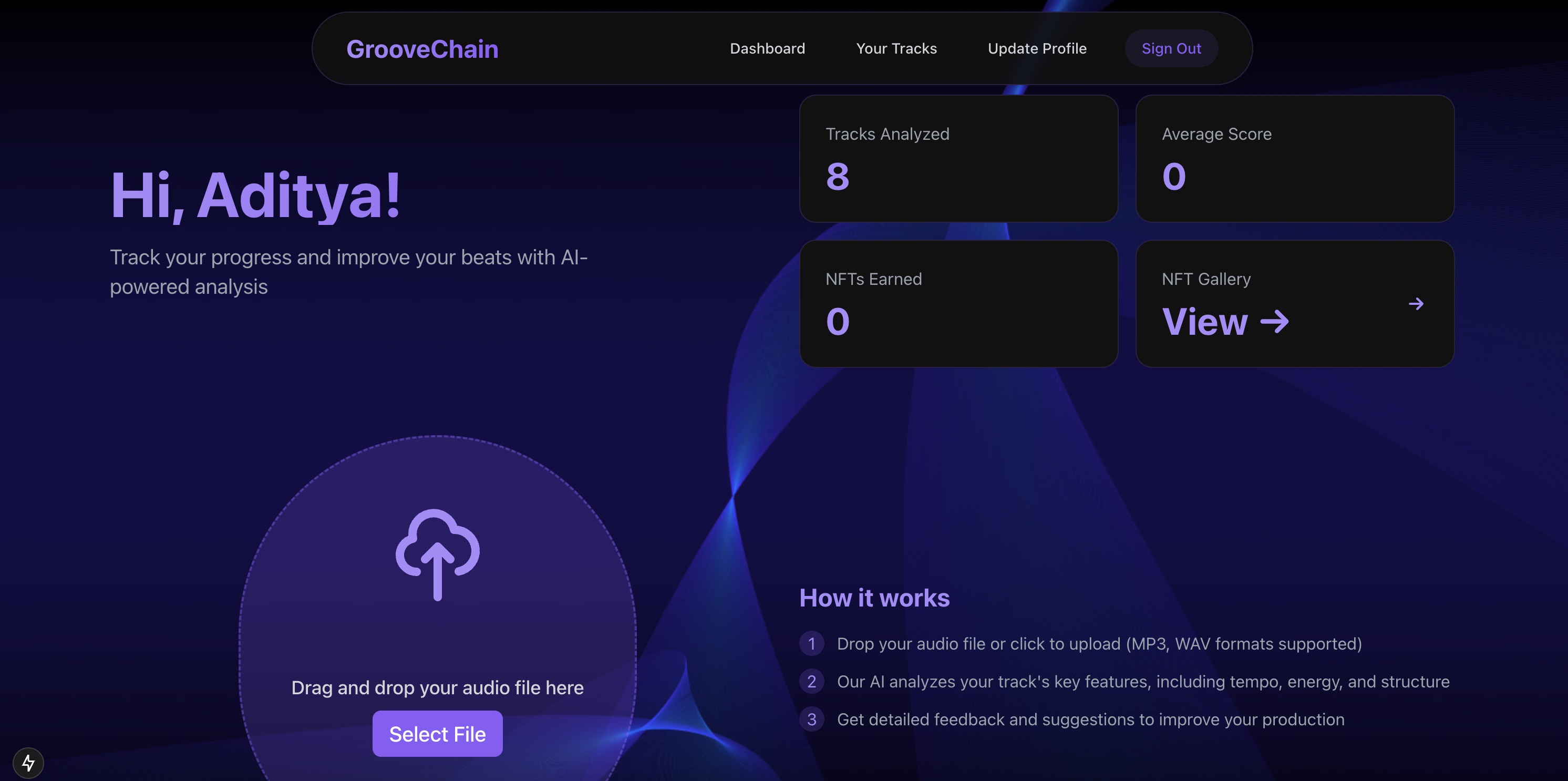Click the Hi, Aditya! greeting heading

[256, 195]
